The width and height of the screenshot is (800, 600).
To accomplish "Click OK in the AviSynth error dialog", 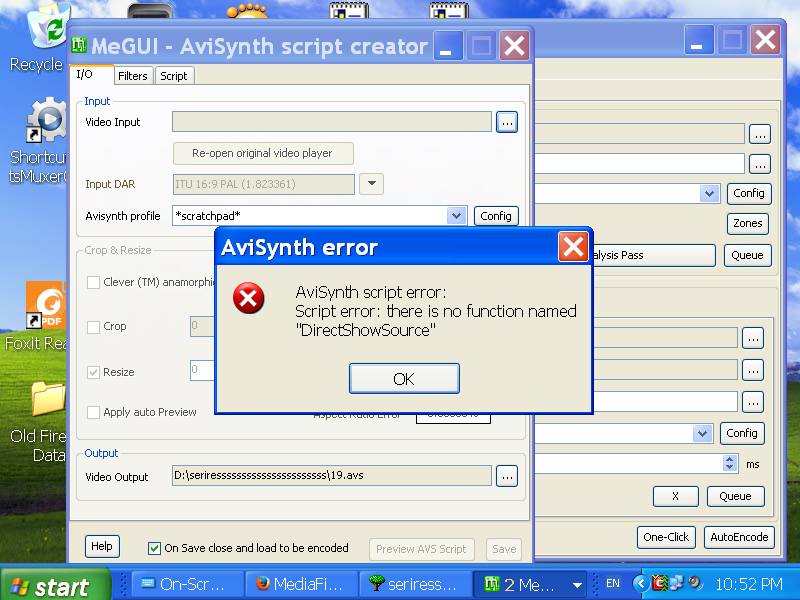I will [x=404, y=379].
